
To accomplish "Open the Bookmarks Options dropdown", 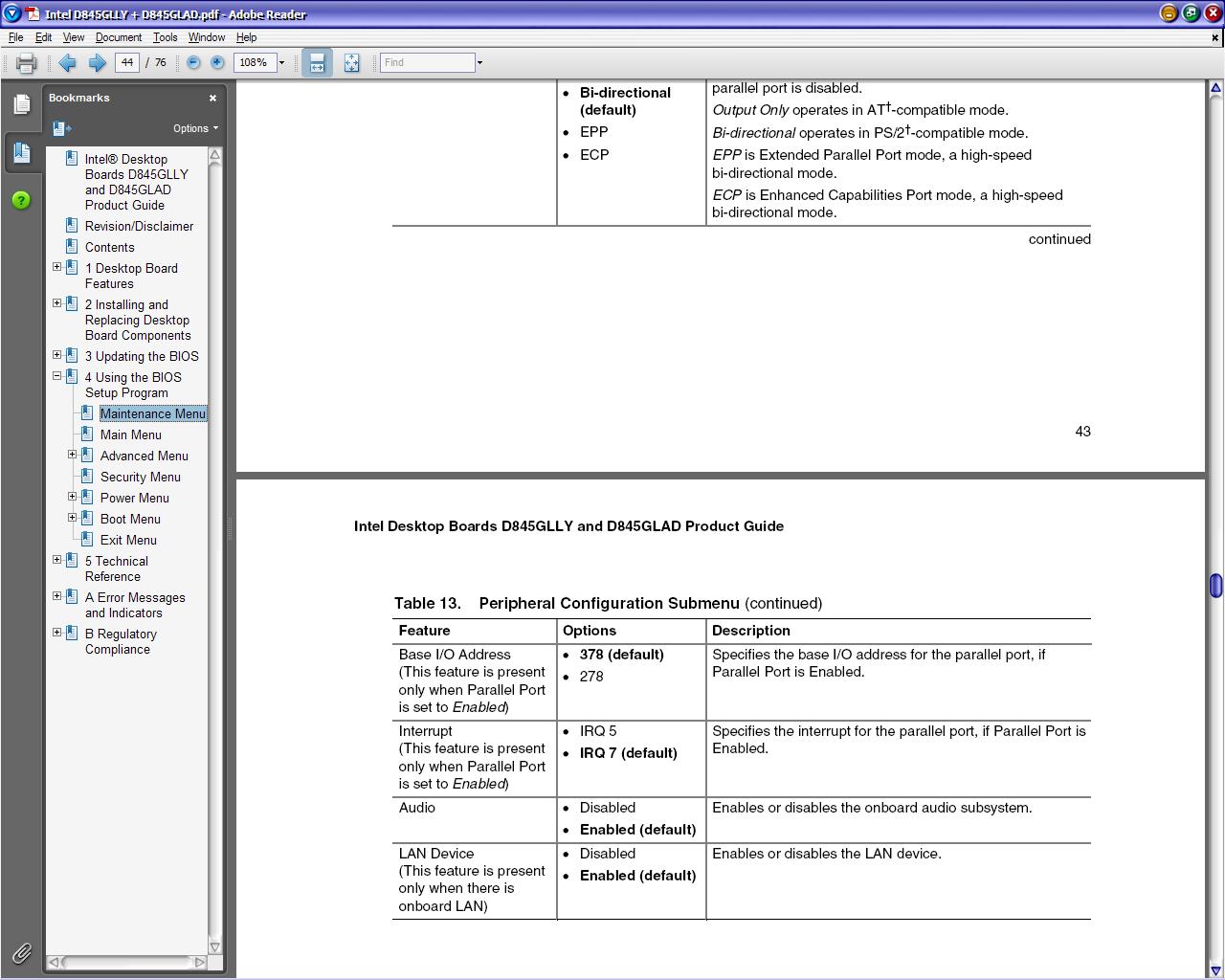I will 195,128.
